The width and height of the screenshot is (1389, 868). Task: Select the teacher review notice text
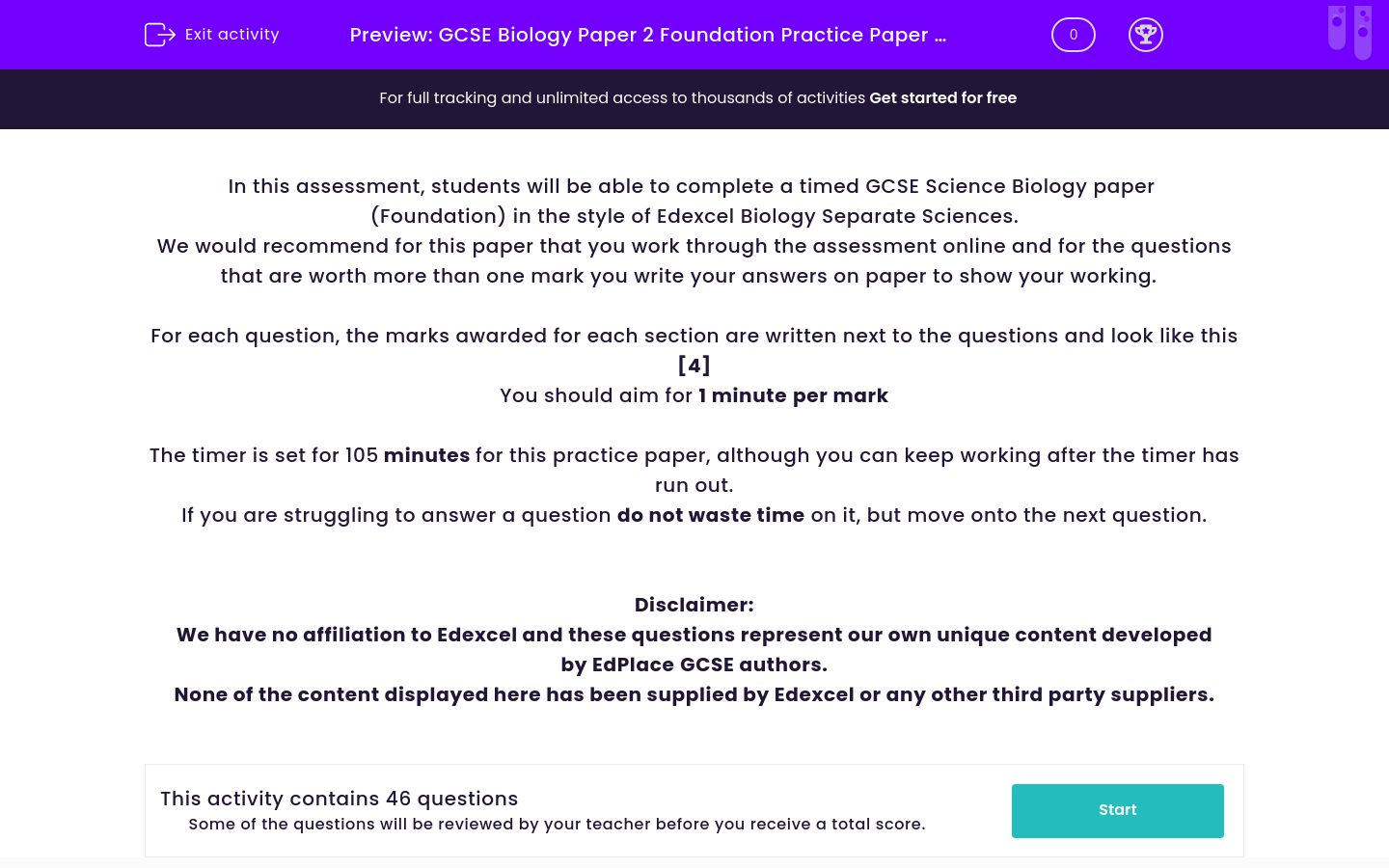click(557, 824)
